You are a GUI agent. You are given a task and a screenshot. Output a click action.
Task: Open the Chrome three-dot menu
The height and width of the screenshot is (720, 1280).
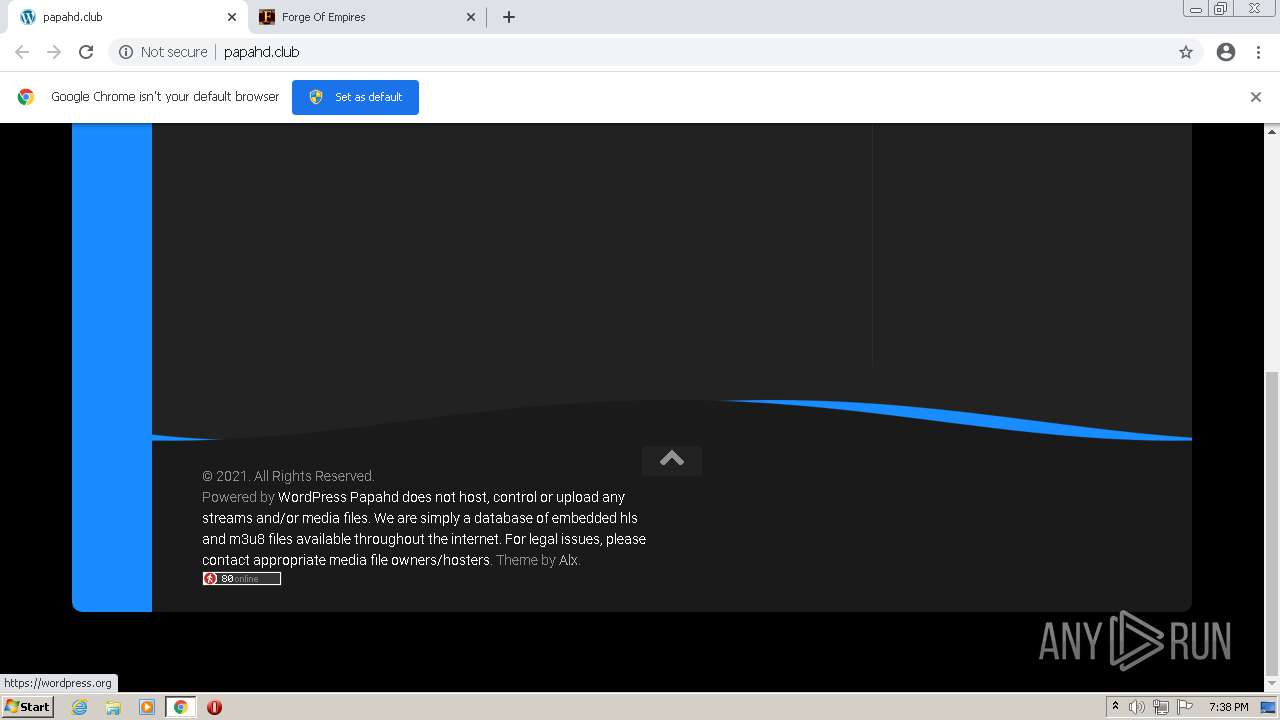[x=1258, y=52]
